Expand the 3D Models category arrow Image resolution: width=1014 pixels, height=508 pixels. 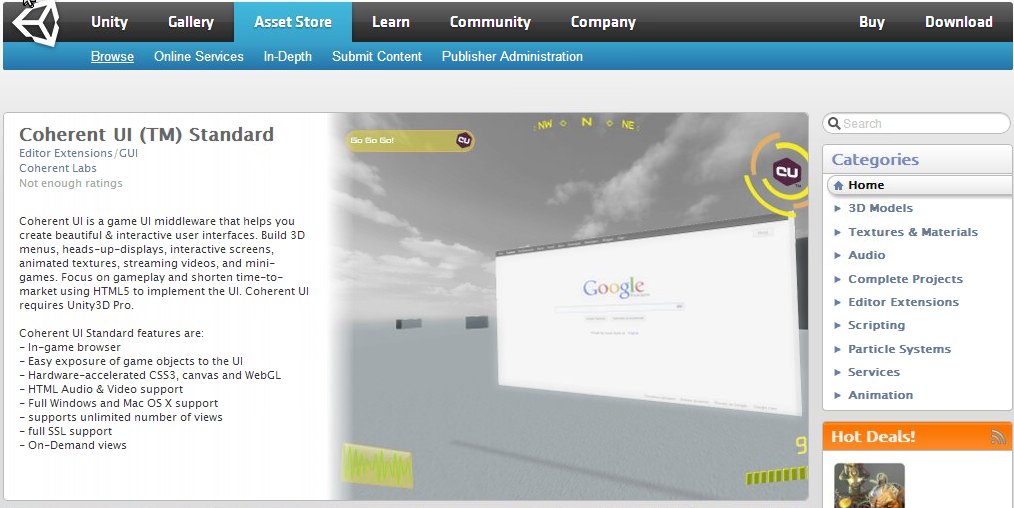[838, 209]
